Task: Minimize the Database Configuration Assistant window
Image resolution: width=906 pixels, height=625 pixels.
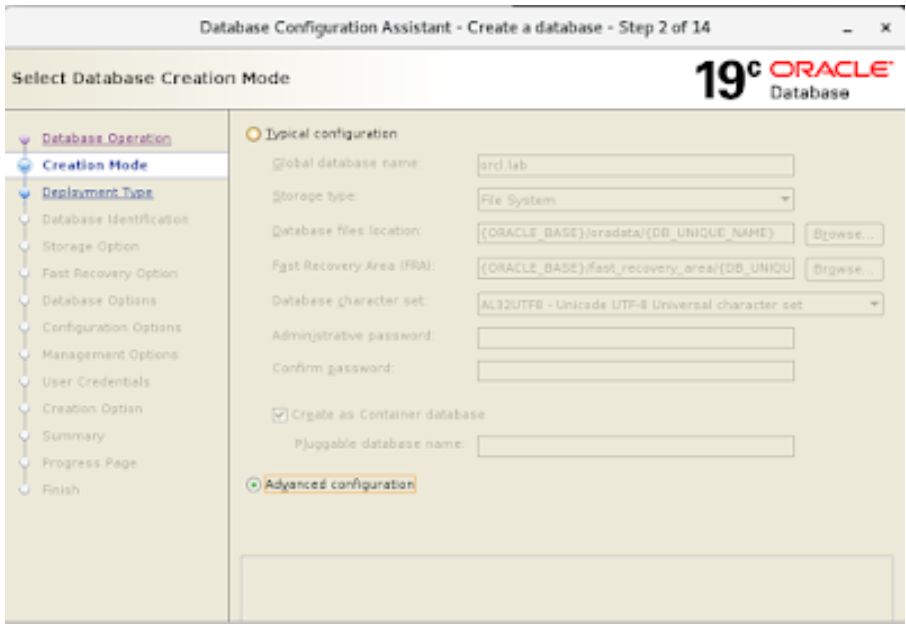Action: (848, 28)
